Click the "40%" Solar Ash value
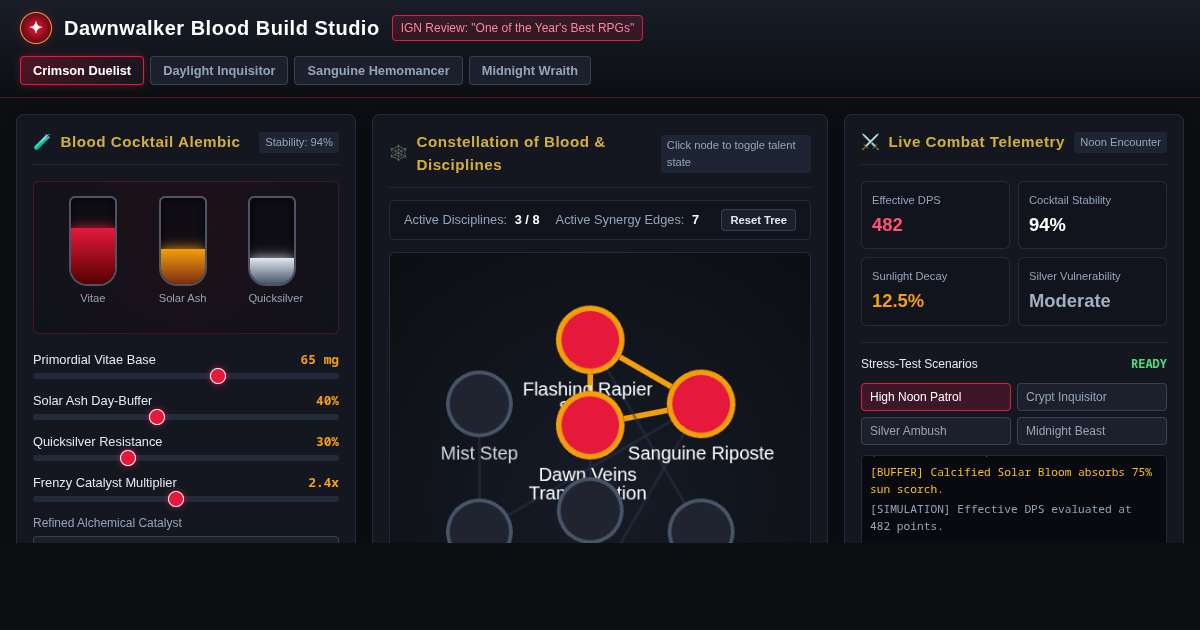 (x=327, y=401)
